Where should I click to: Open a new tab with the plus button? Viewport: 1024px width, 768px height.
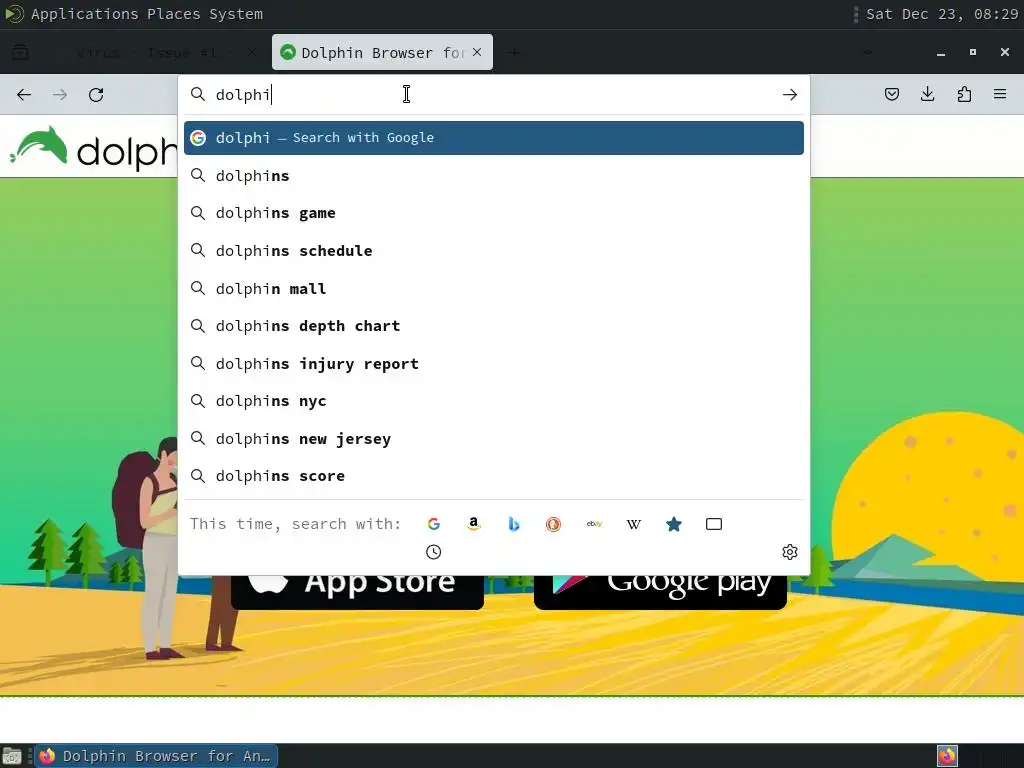tap(514, 52)
